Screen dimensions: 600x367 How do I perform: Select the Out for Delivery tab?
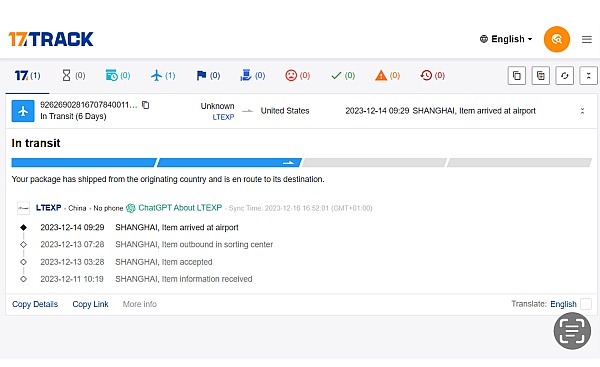click(x=253, y=75)
